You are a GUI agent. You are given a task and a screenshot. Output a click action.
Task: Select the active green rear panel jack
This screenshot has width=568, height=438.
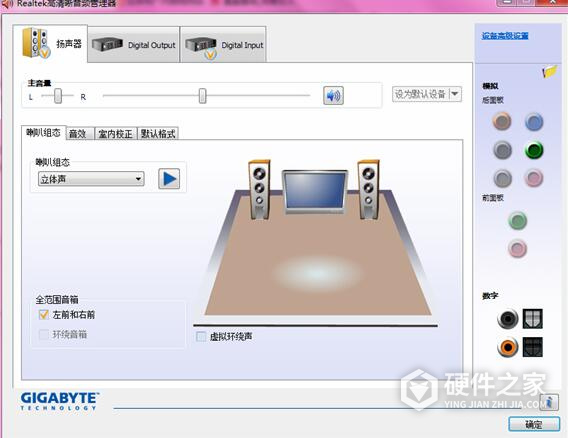pyautogui.click(x=534, y=150)
